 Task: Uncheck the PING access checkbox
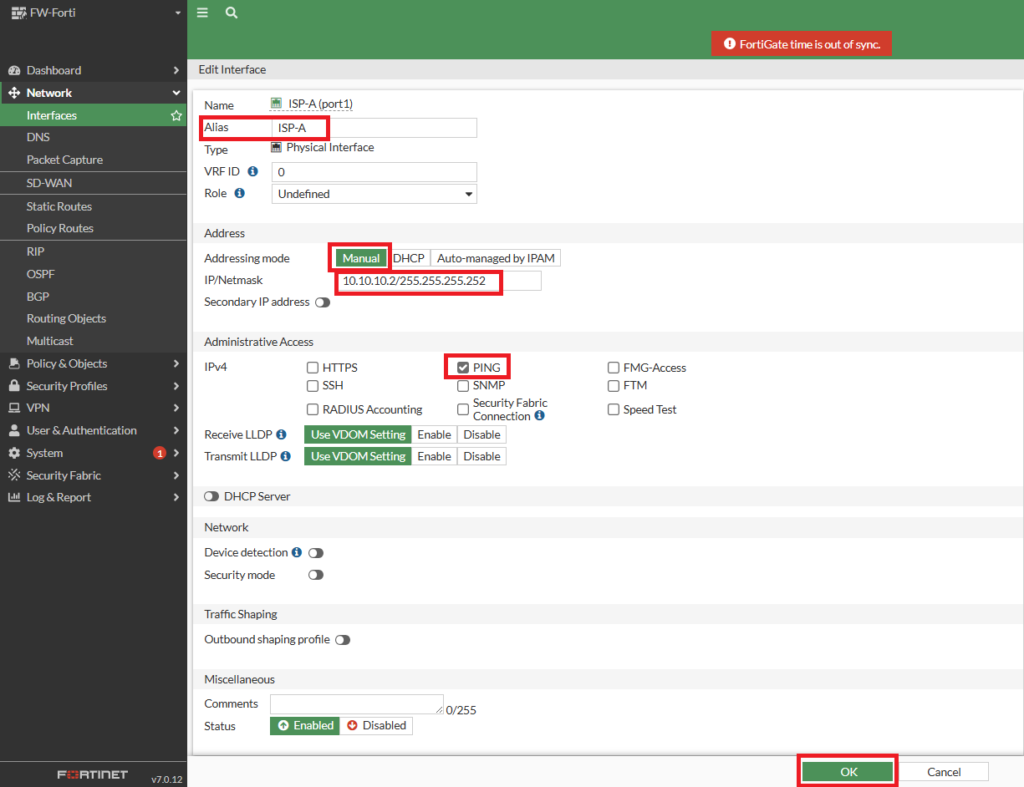[463, 368]
